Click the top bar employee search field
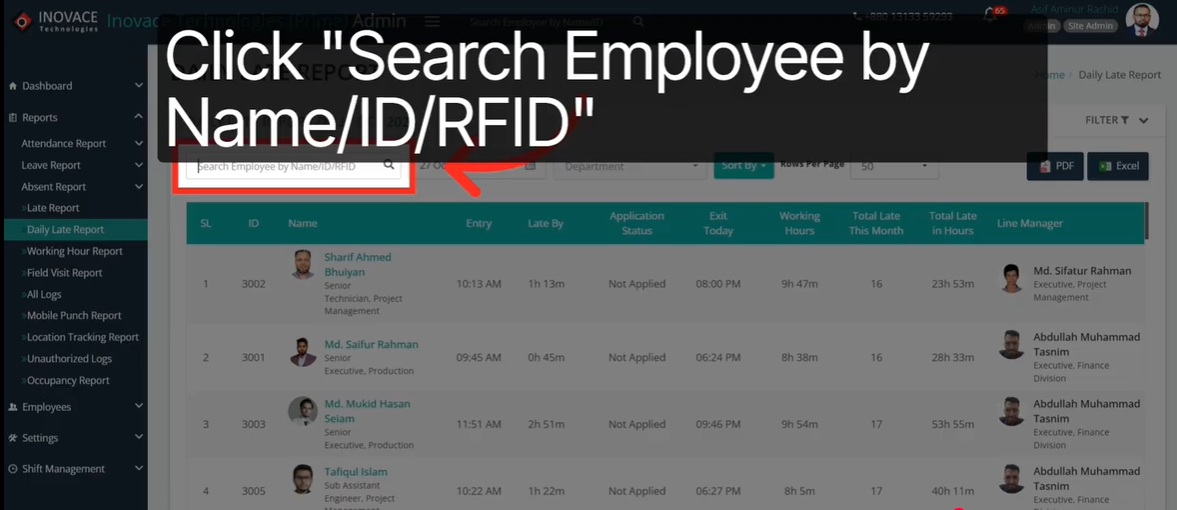This screenshot has height=510, width=1177. [x=555, y=23]
